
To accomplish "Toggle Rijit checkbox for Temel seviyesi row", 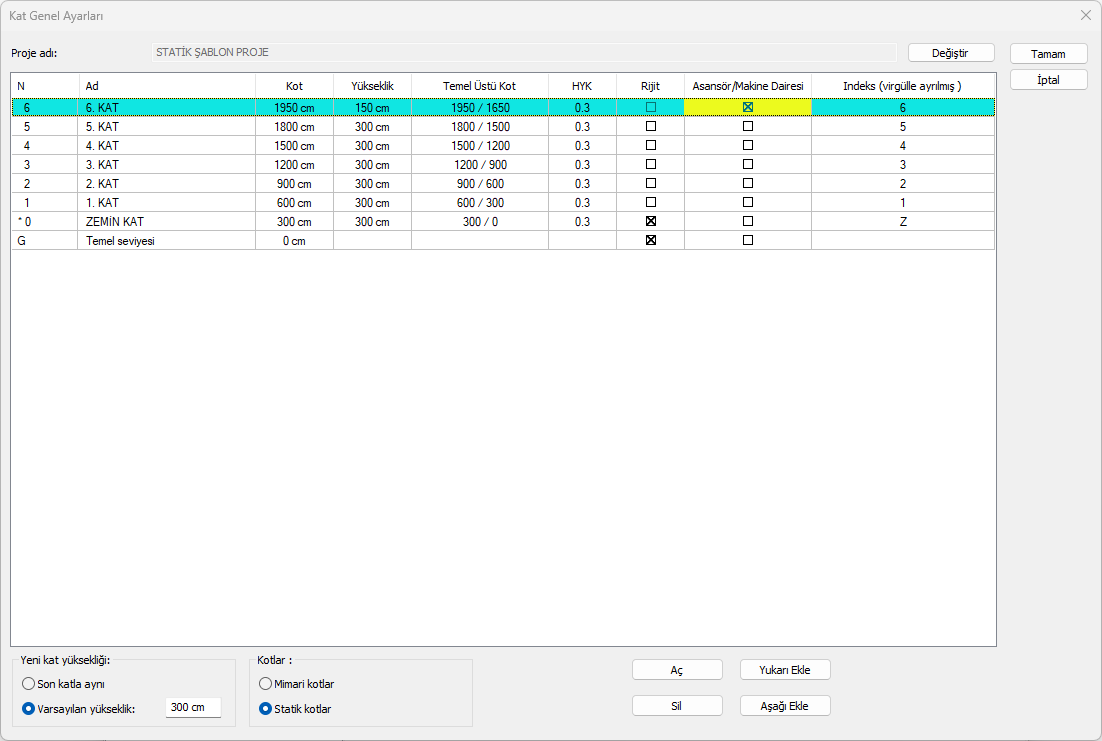I will click(651, 241).
